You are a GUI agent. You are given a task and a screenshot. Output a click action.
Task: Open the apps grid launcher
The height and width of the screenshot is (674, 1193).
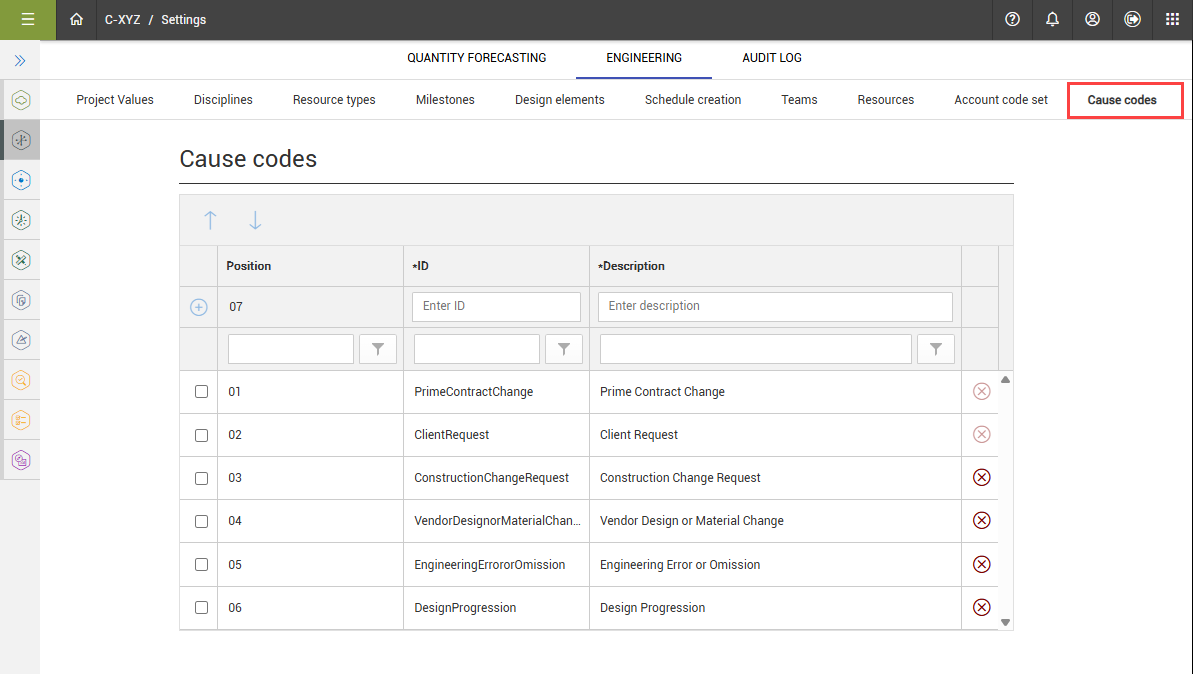point(1172,19)
